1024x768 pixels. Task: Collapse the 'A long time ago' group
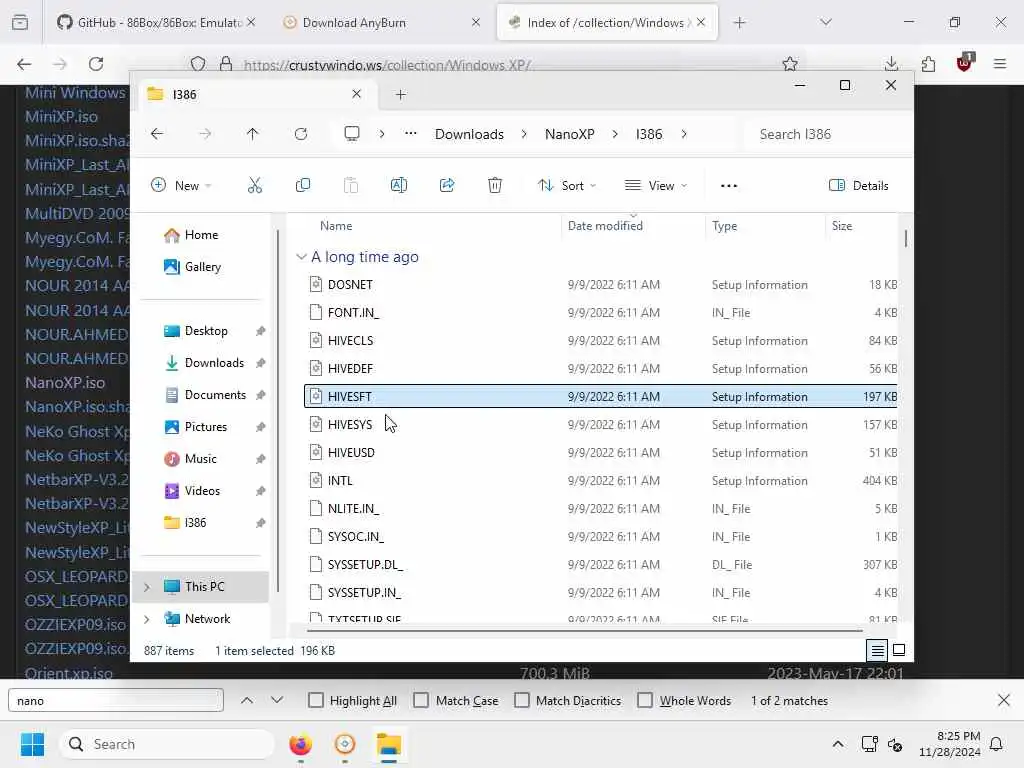(301, 257)
